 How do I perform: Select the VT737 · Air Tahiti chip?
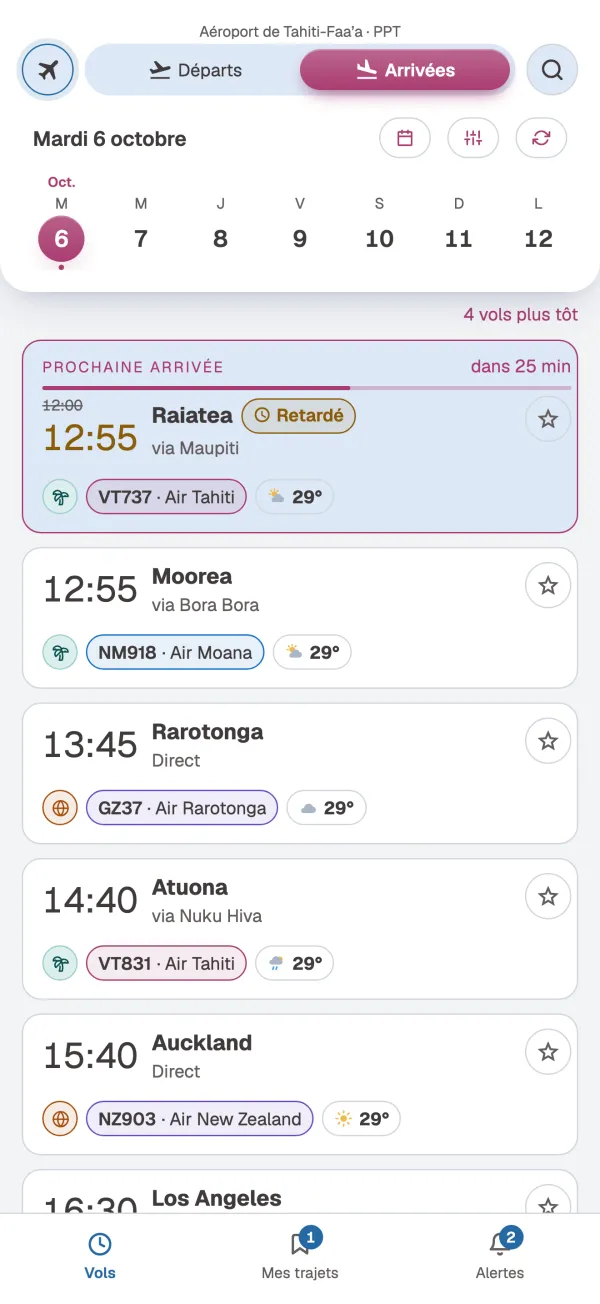click(166, 496)
